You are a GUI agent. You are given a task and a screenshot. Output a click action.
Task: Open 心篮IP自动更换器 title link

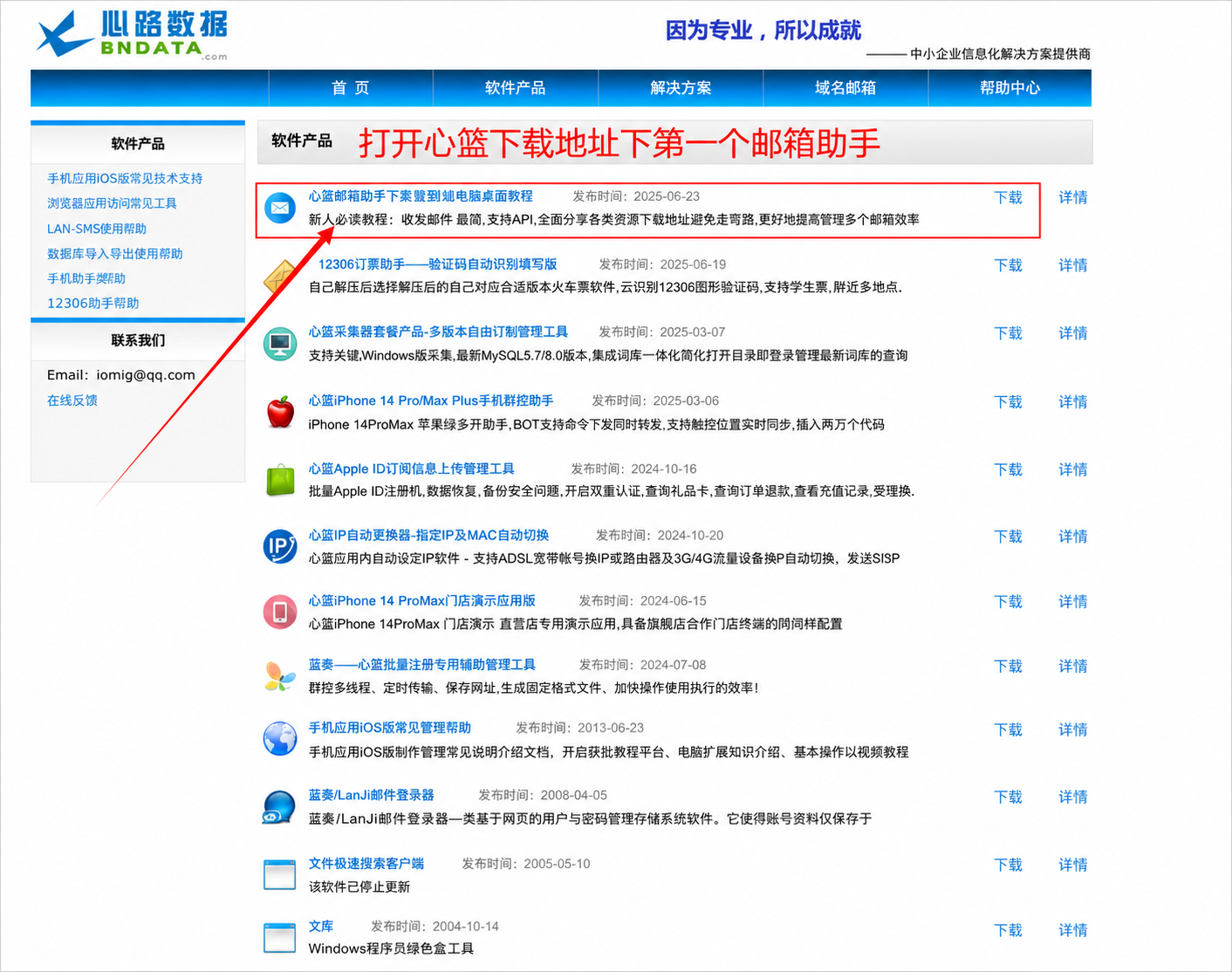pyautogui.click(x=428, y=535)
